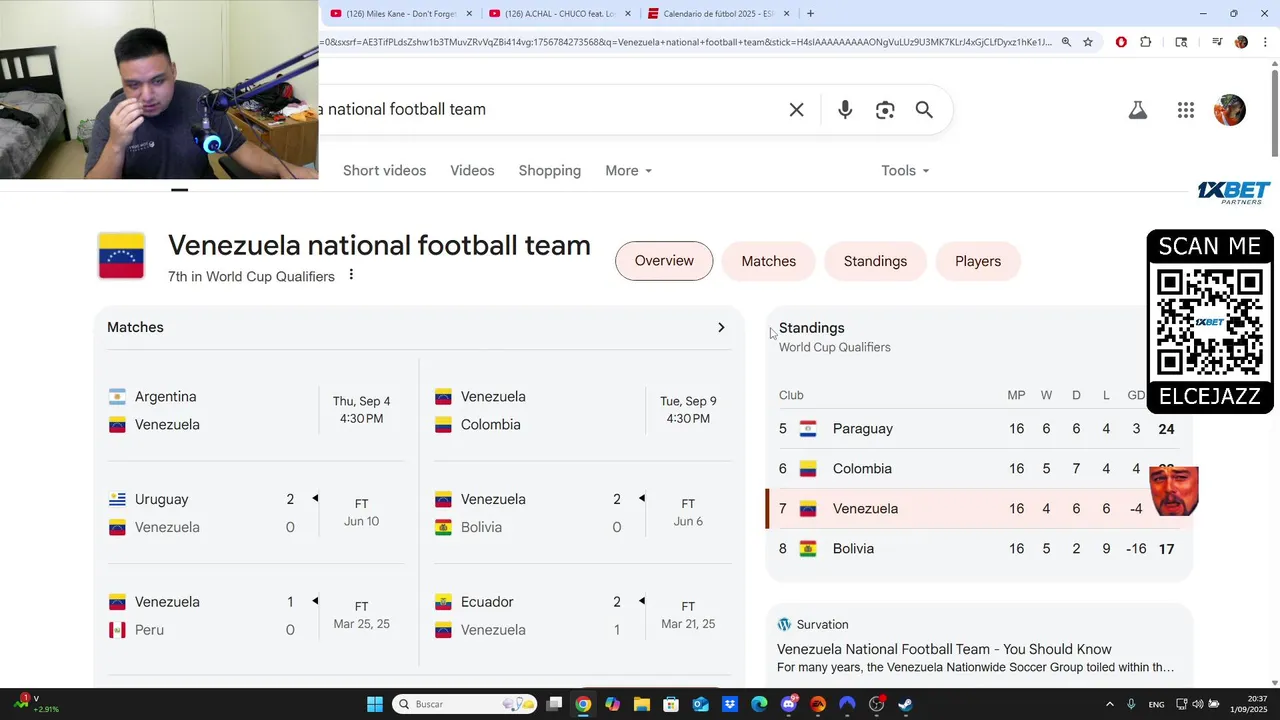Click the Colombia standings row
Screen dimensions: 1280x720
(979, 469)
